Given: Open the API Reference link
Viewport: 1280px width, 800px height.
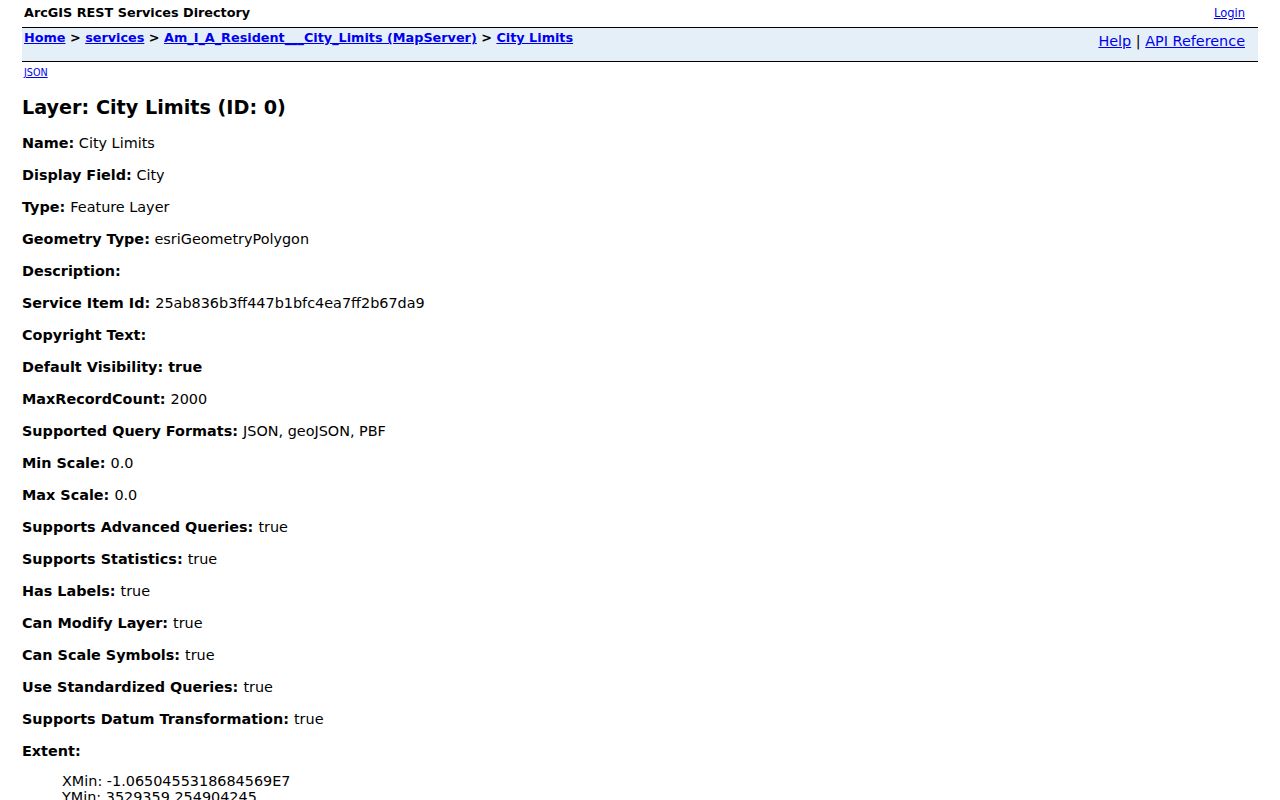Looking at the screenshot, I should pos(1194,41).
